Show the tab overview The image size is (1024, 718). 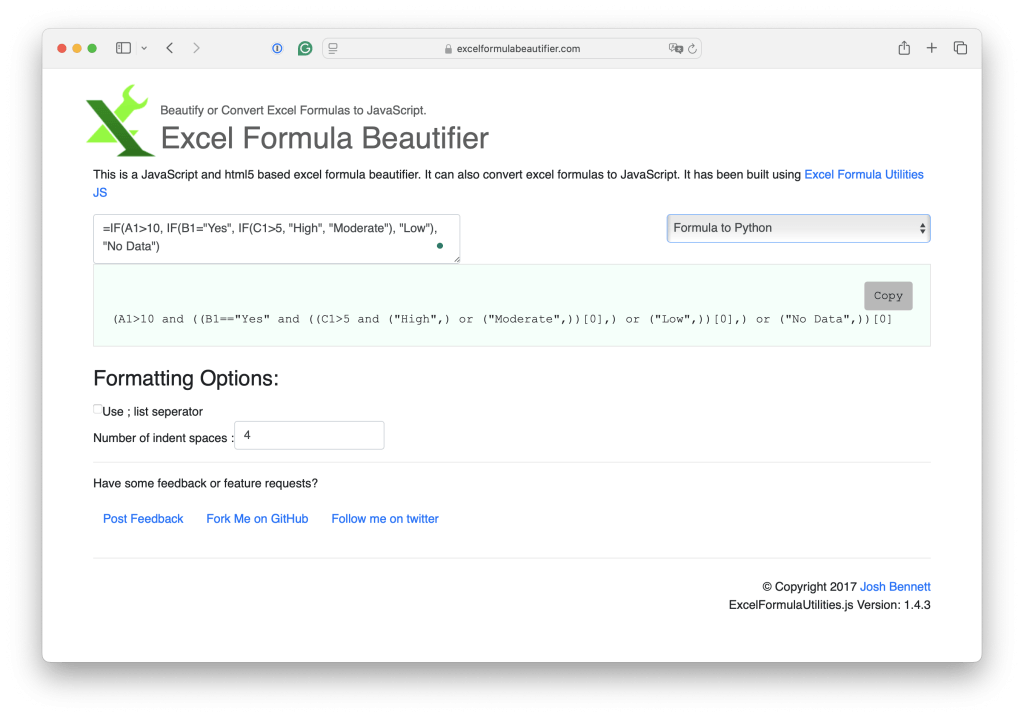[959, 47]
